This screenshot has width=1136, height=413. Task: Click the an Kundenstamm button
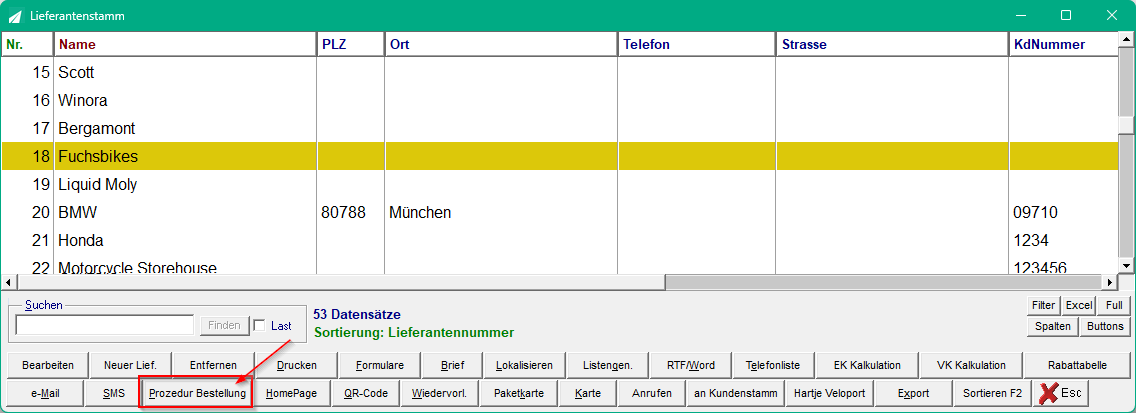click(735, 393)
